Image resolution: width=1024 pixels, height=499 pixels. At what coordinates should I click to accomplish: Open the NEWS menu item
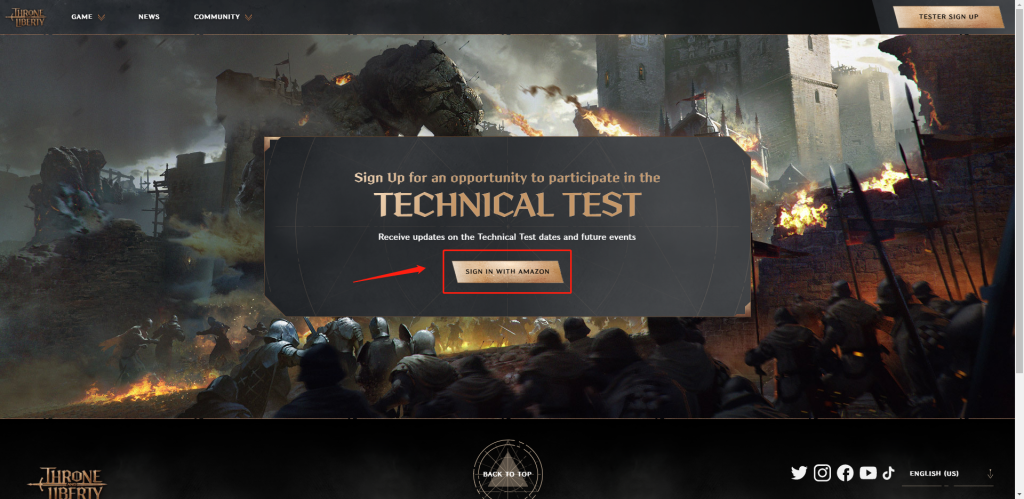pos(149,17)
